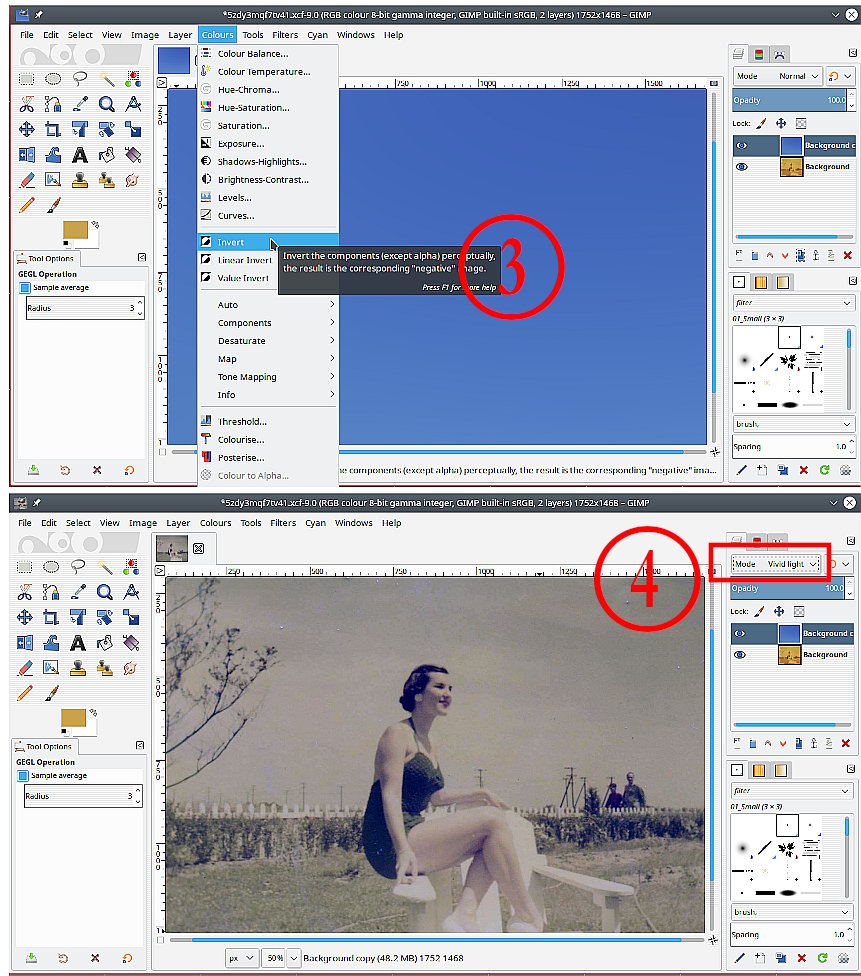
Task: Select Clone stamp tool in the photo GIMP window
Action: click(78, 669)
